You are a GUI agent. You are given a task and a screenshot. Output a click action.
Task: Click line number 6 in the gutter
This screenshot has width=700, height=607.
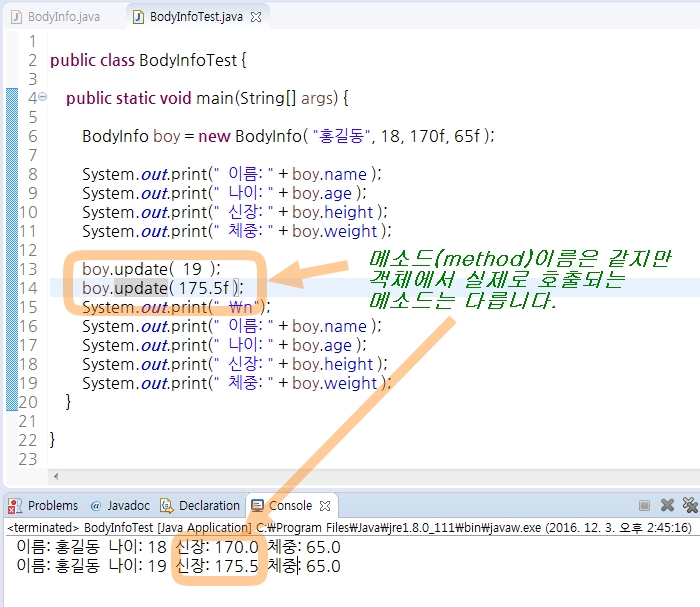point(33,136)
